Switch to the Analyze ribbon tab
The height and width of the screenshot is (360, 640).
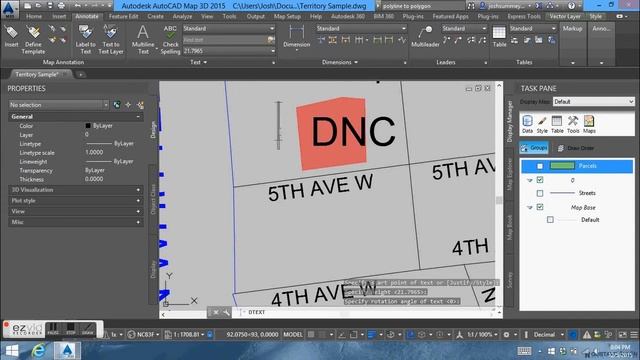(x=182, y=17)
